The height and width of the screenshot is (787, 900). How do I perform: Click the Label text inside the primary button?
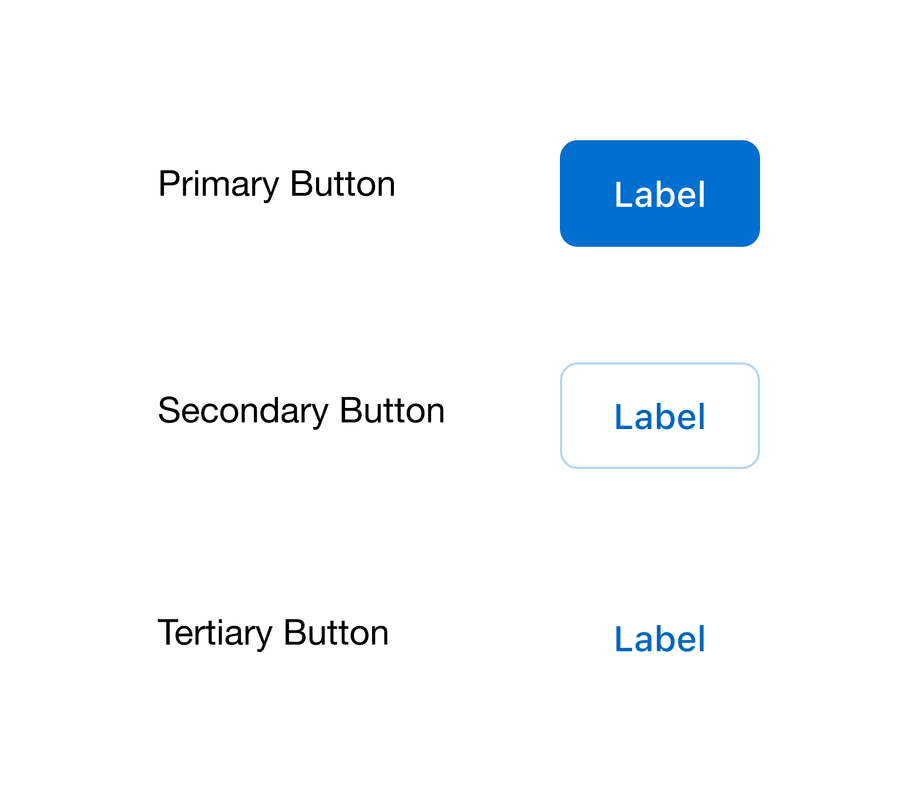tap(660, 194)
